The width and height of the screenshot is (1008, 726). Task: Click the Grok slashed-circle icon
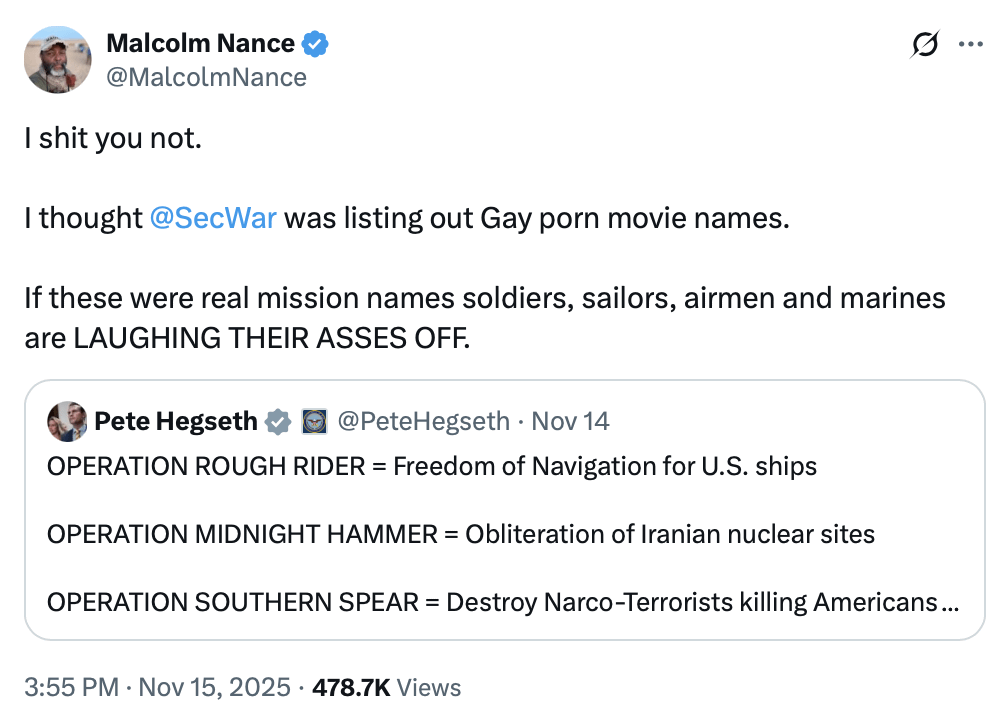coord(925,45)
